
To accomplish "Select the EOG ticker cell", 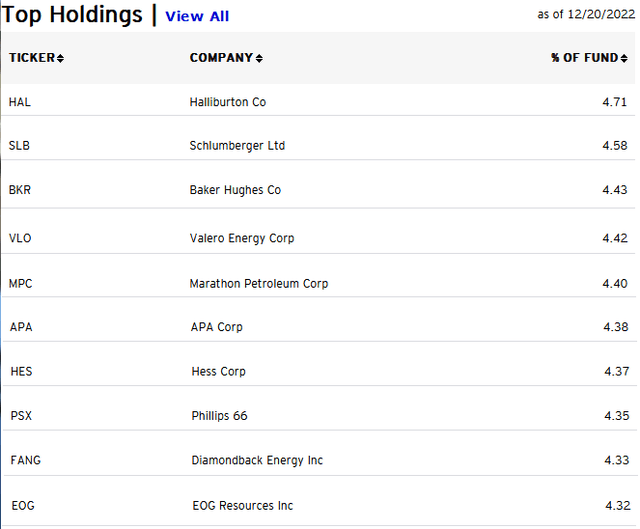I will [23, 506].
